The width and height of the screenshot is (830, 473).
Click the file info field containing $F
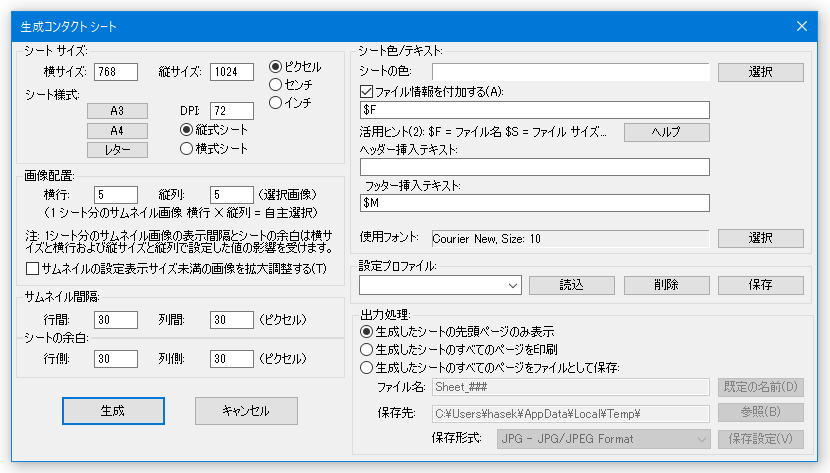(535, 110)
